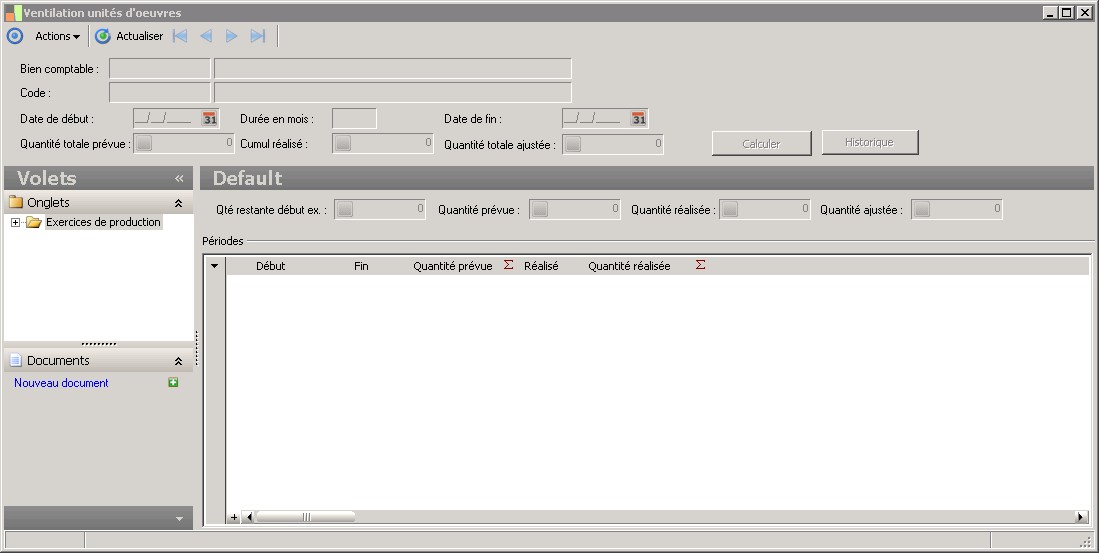Go to last record arrow
The height and width of the screenshot is (553, 1099).
coord(258,36)
